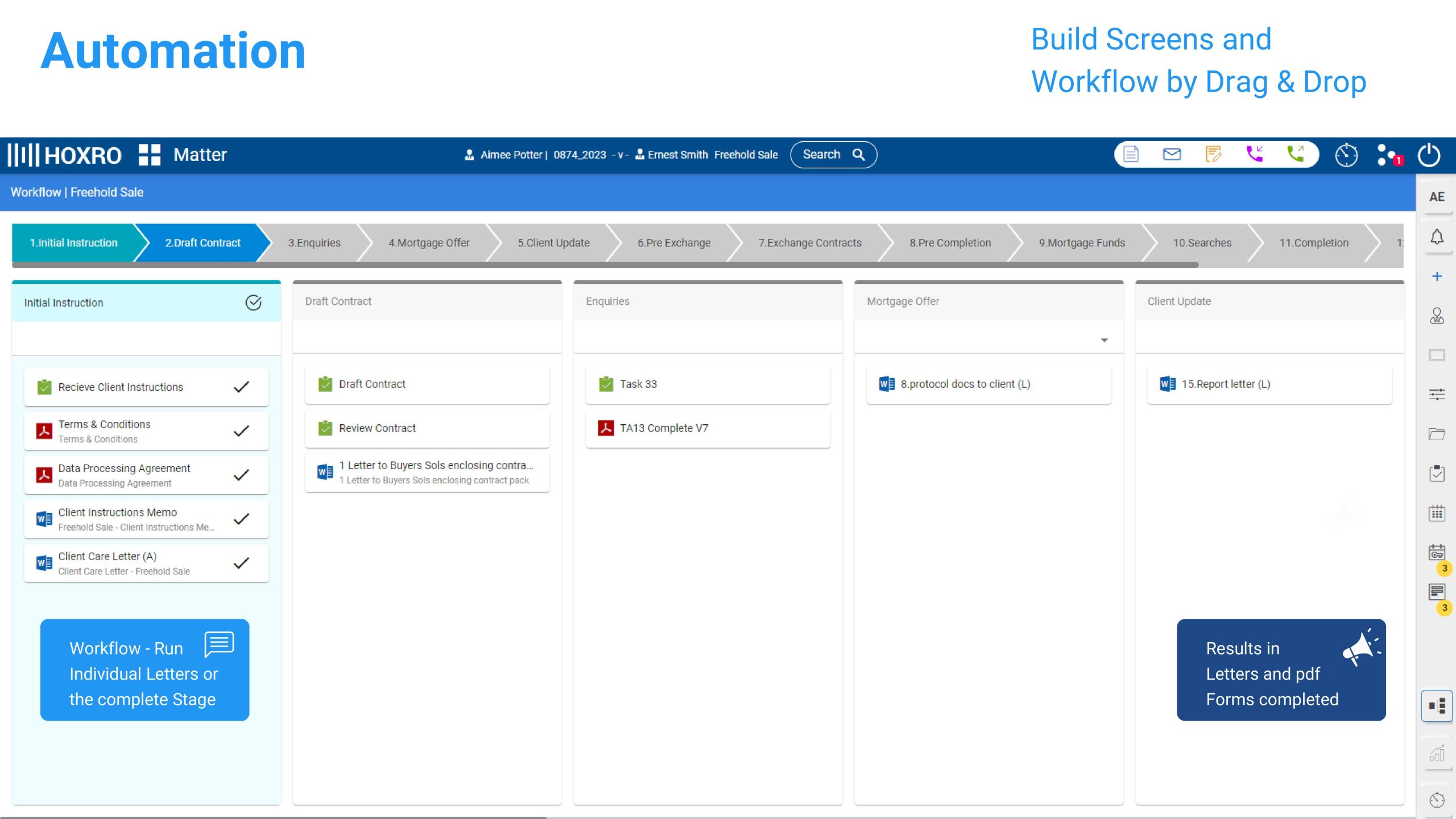Click the power logout icon

coord(1429,155)
